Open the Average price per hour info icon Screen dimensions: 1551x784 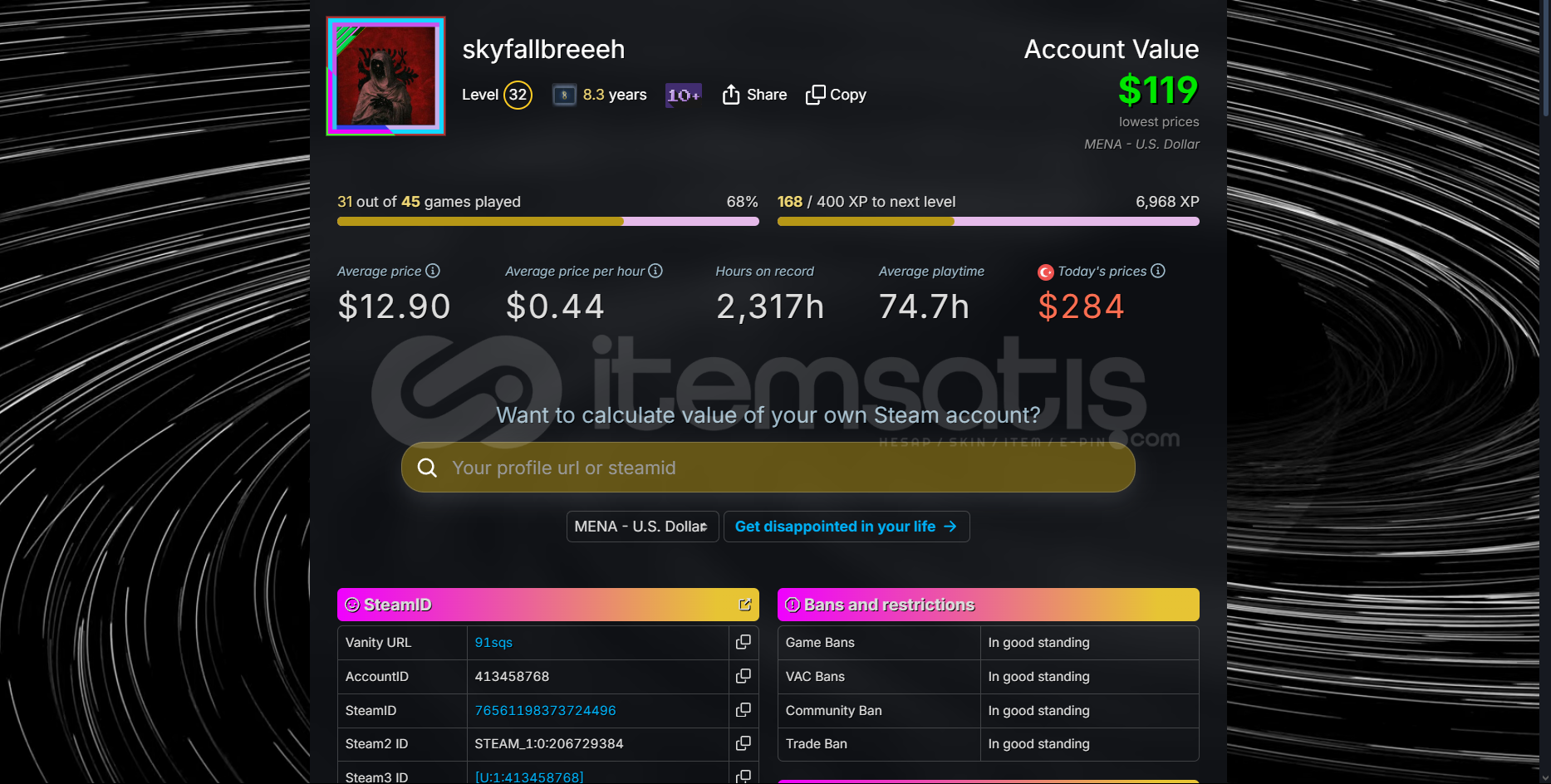(x=655, y=271)
